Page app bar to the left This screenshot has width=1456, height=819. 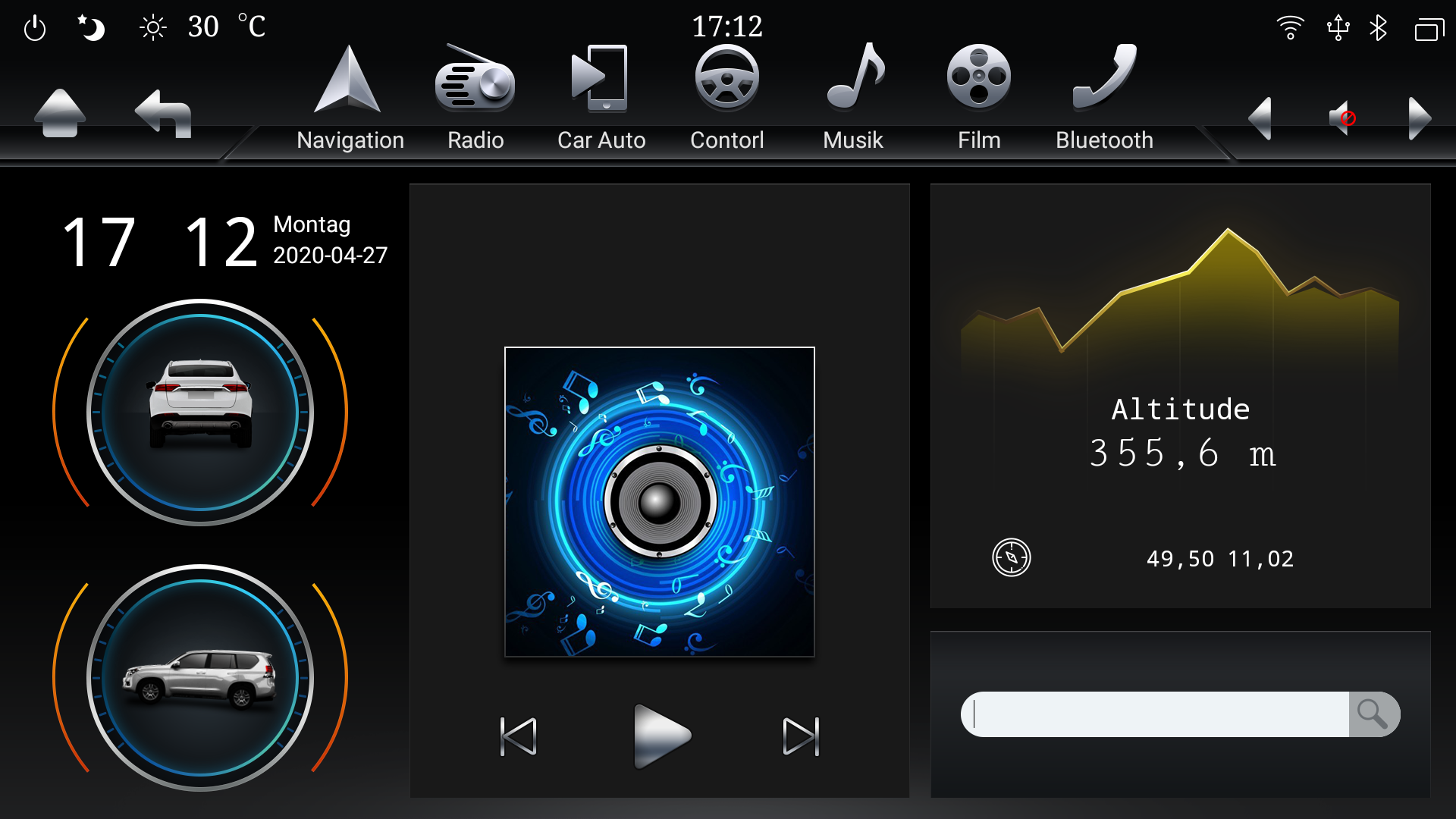[1260, 118]
